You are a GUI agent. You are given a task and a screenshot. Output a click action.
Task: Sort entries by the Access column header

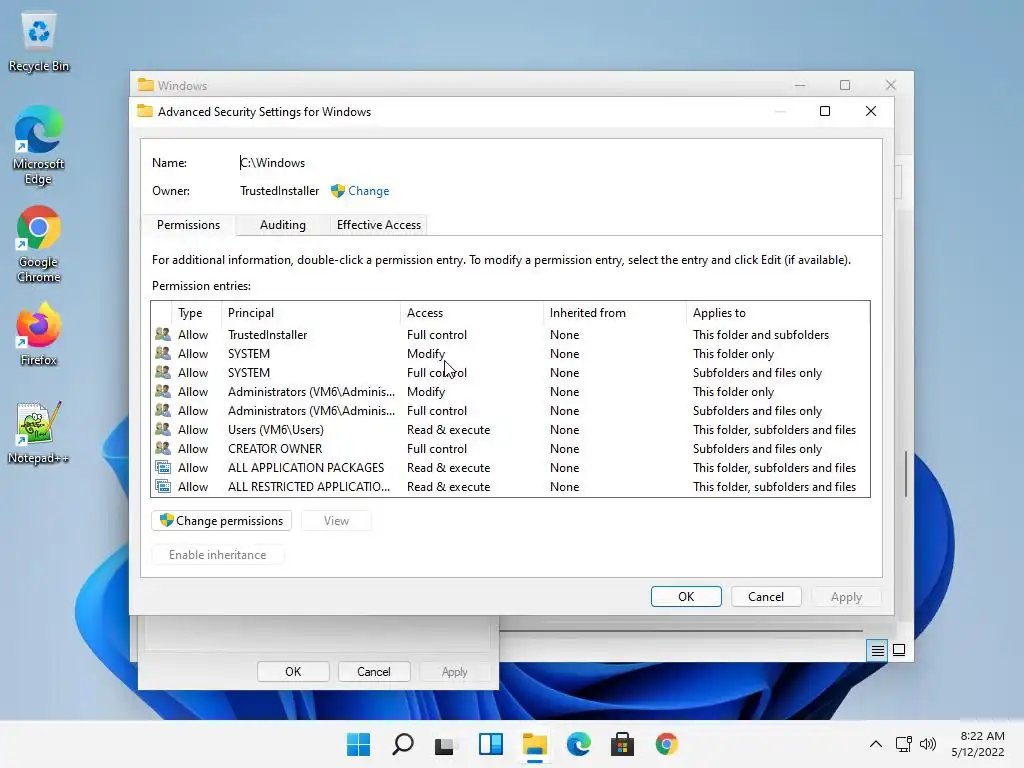click(x=472, y=313)
